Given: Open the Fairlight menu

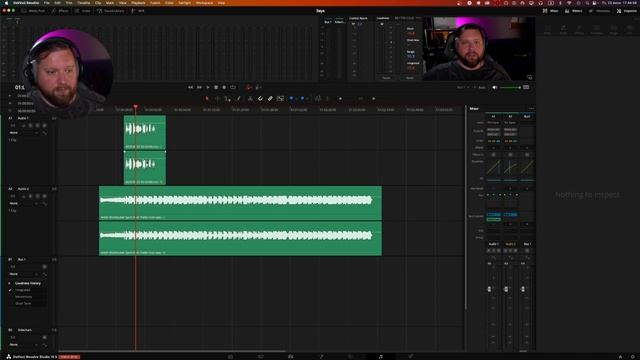Looking at the screenshot, I should point(184,2).
